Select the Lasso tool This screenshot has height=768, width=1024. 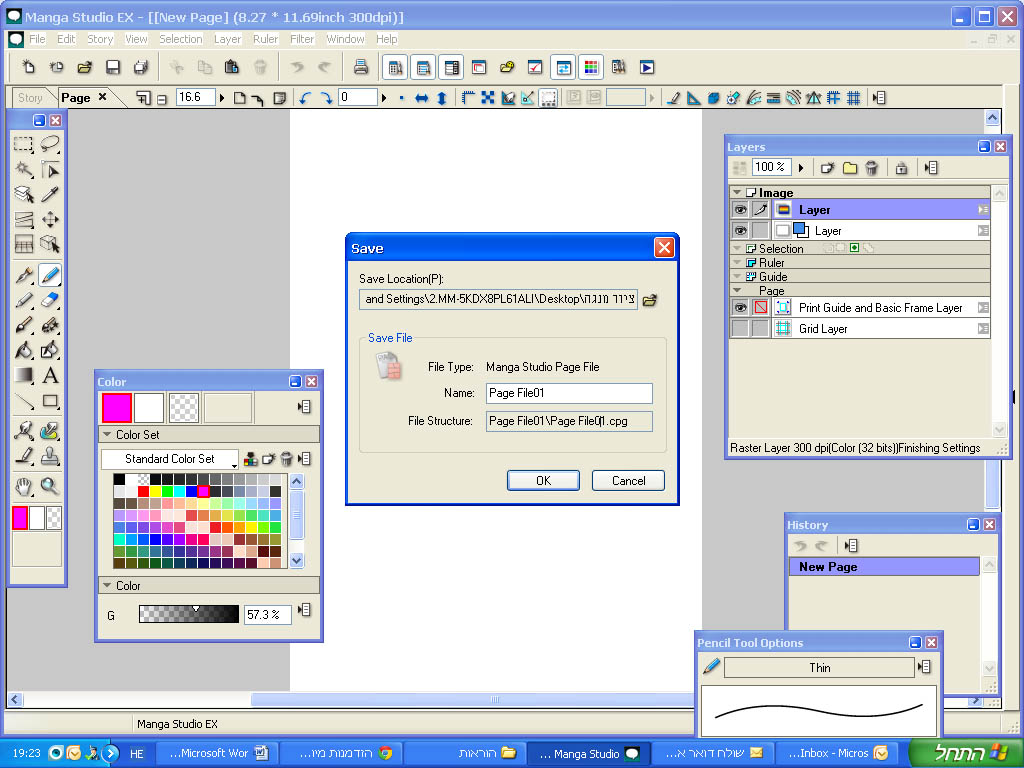[50, 144]
